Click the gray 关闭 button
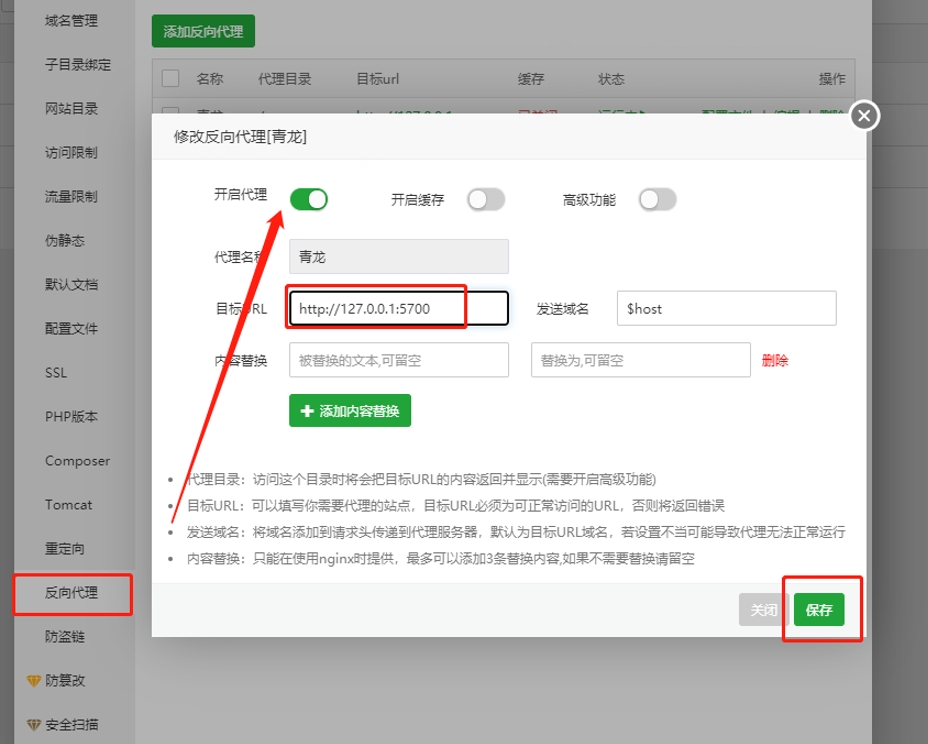928x744 pixels. (764, 610)
